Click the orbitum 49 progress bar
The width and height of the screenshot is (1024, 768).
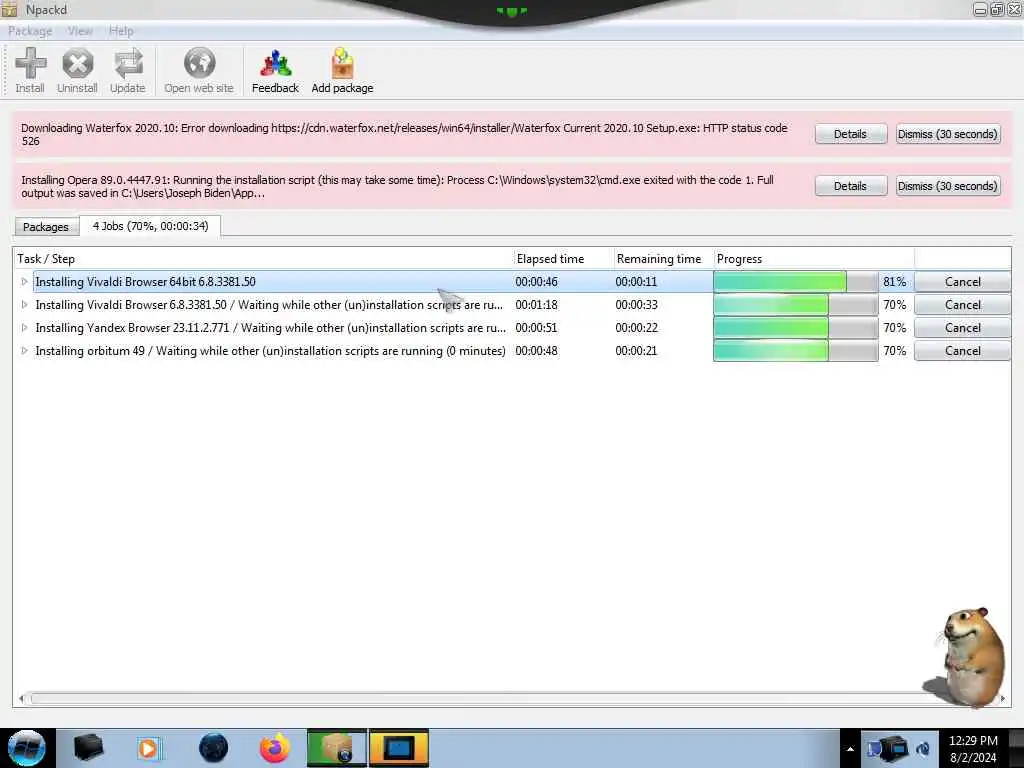(x=795, y=351)
